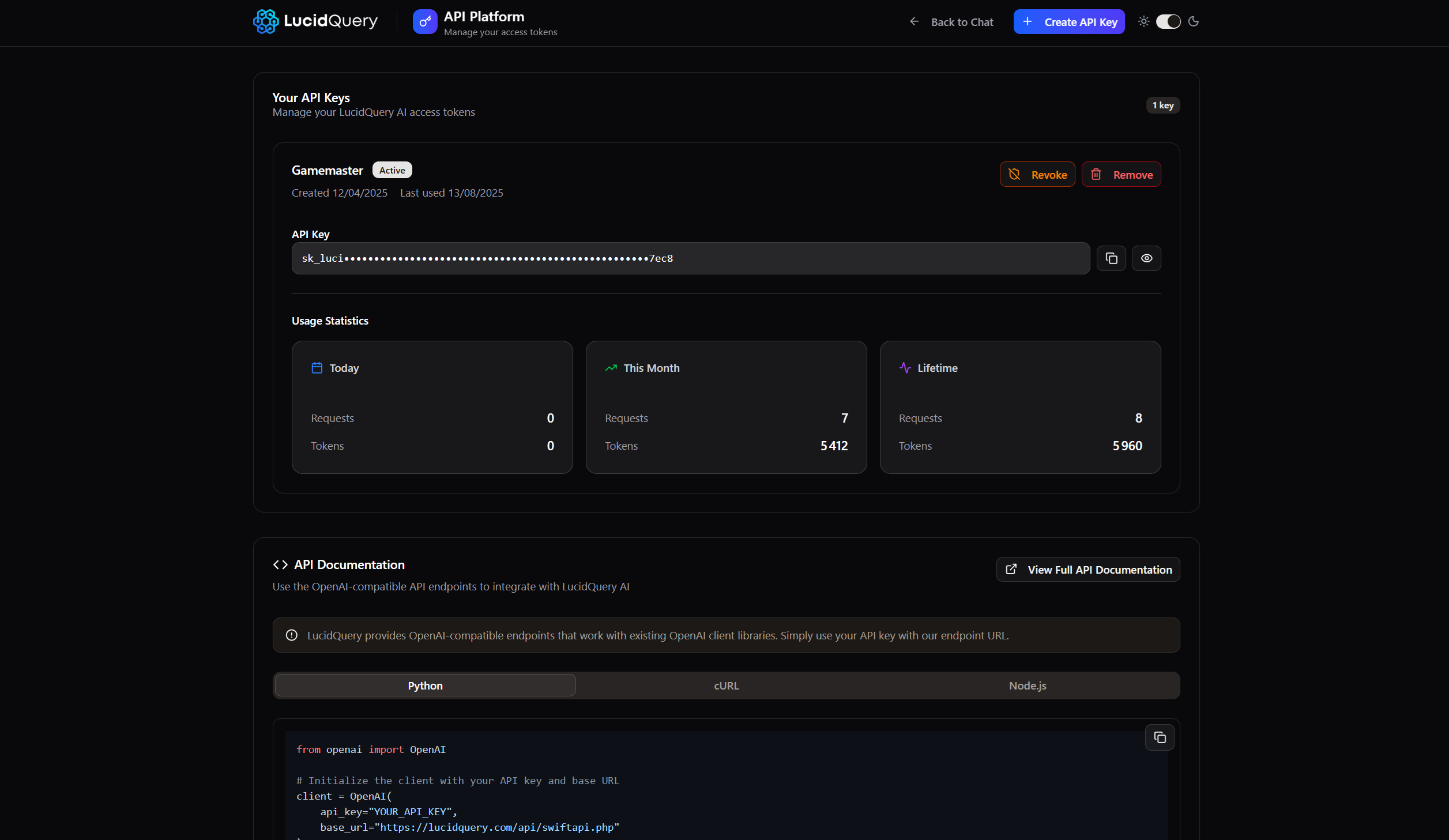Click the masked API key field
This screenshot has width=1449, height=840.
tap(690, 258)
